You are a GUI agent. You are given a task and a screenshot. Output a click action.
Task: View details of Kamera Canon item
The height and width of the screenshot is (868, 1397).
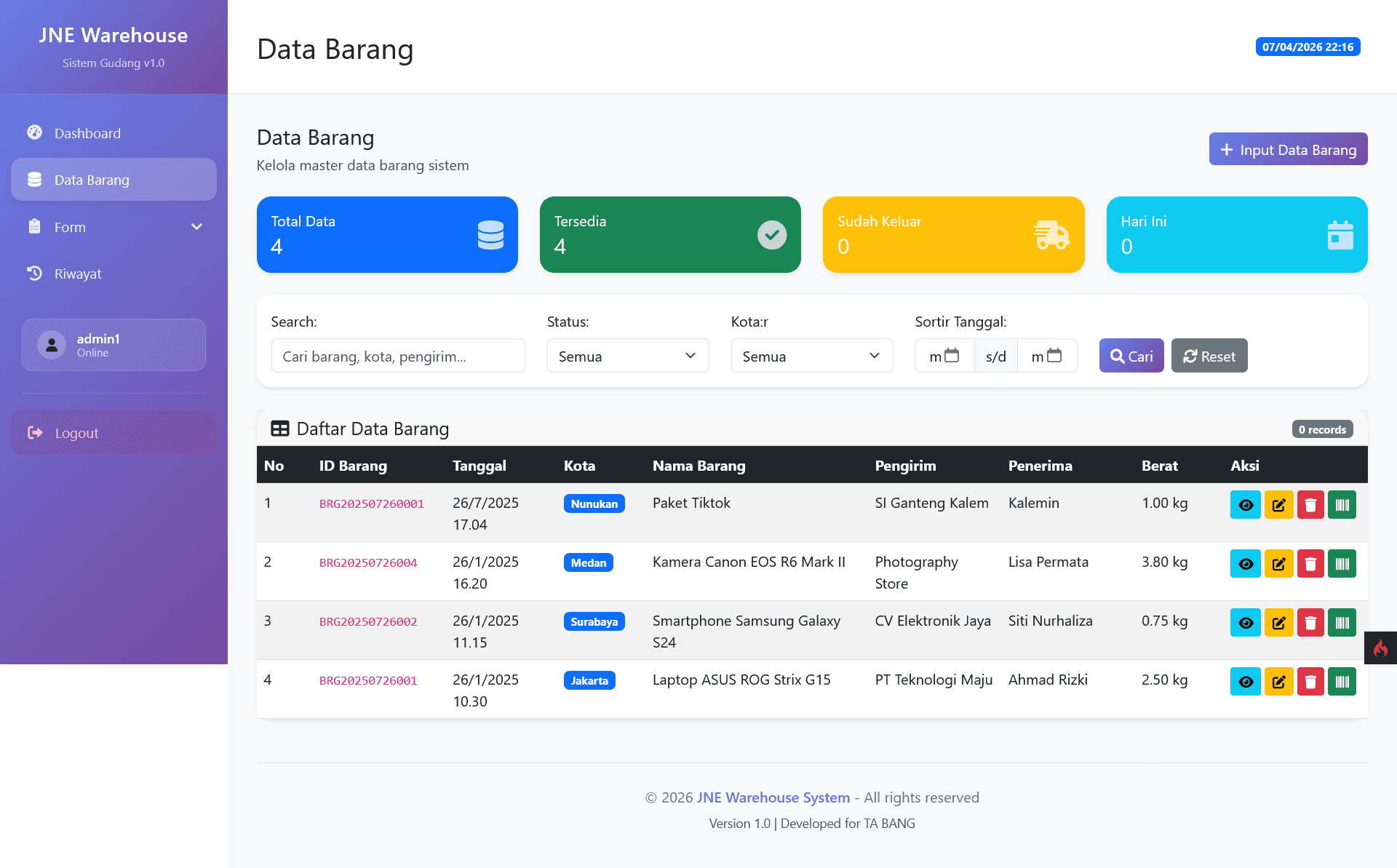pyautogui.click(x=1245, y=564)
